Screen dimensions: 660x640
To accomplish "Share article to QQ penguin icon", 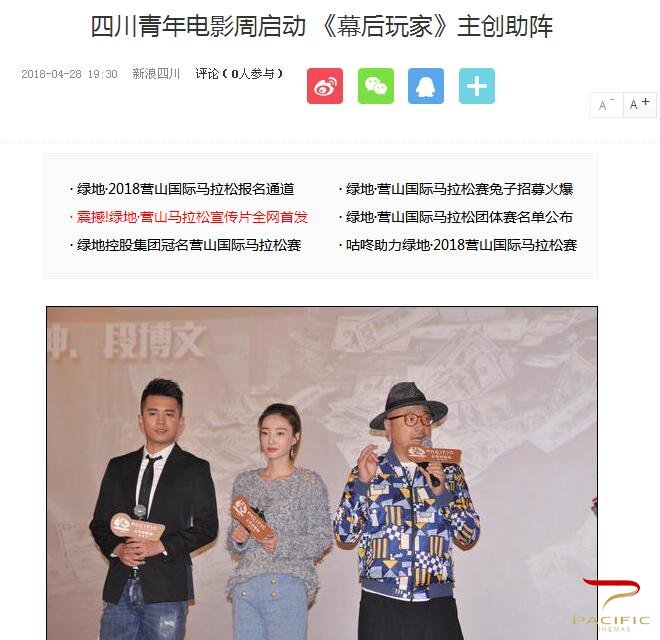I will click(426, 86).
